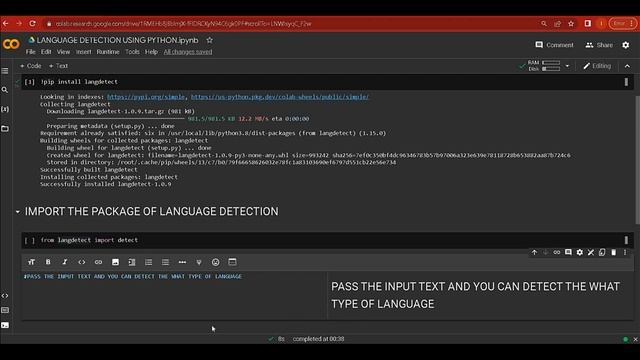Add numbered list in markdown toolbar

pyautogui.click(x=149, y=262)
